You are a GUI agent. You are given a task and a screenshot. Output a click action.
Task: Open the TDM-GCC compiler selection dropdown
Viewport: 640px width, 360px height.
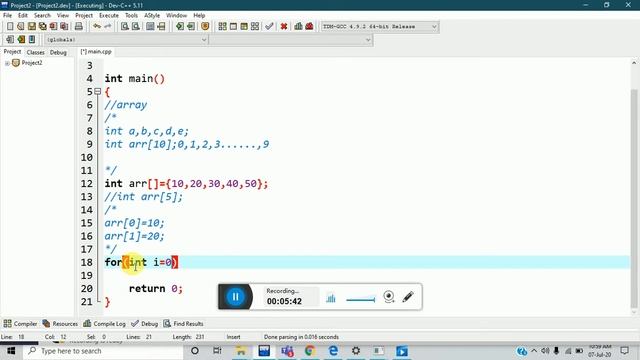click(x=434, y=27)
